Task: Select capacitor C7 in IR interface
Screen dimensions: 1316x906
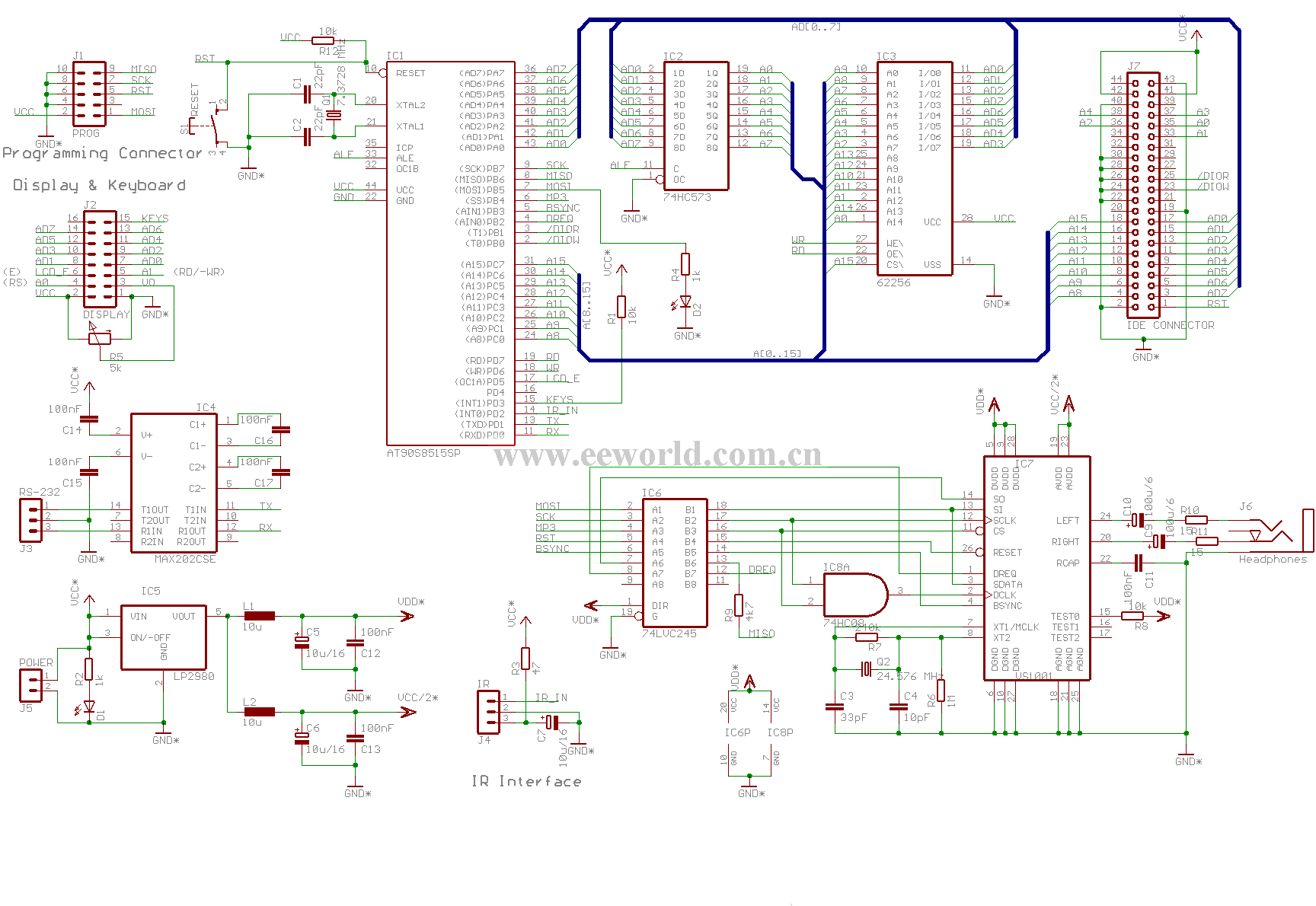Action: 553,722
